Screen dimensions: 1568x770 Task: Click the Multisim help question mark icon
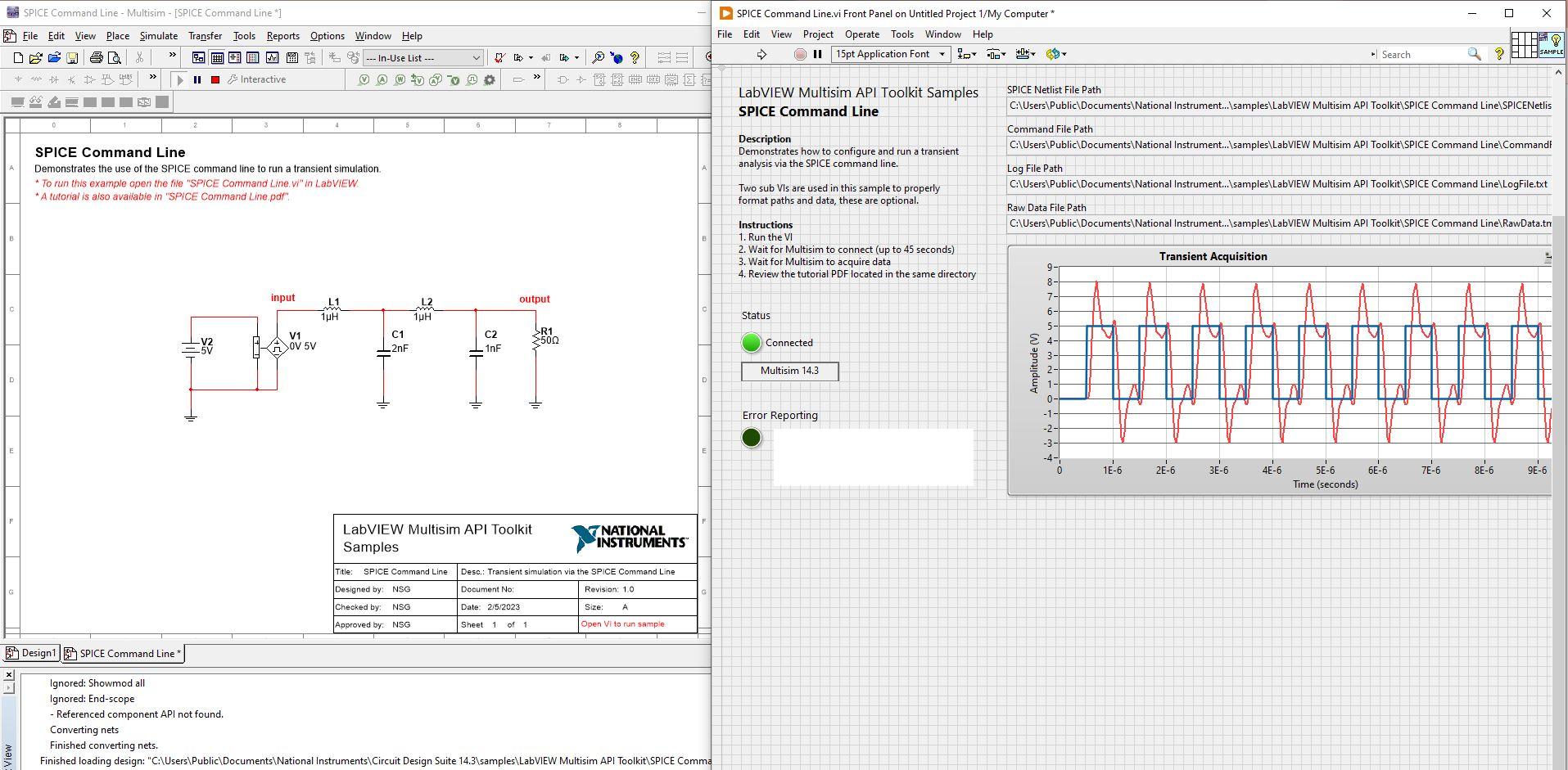[x=635, y=57]
